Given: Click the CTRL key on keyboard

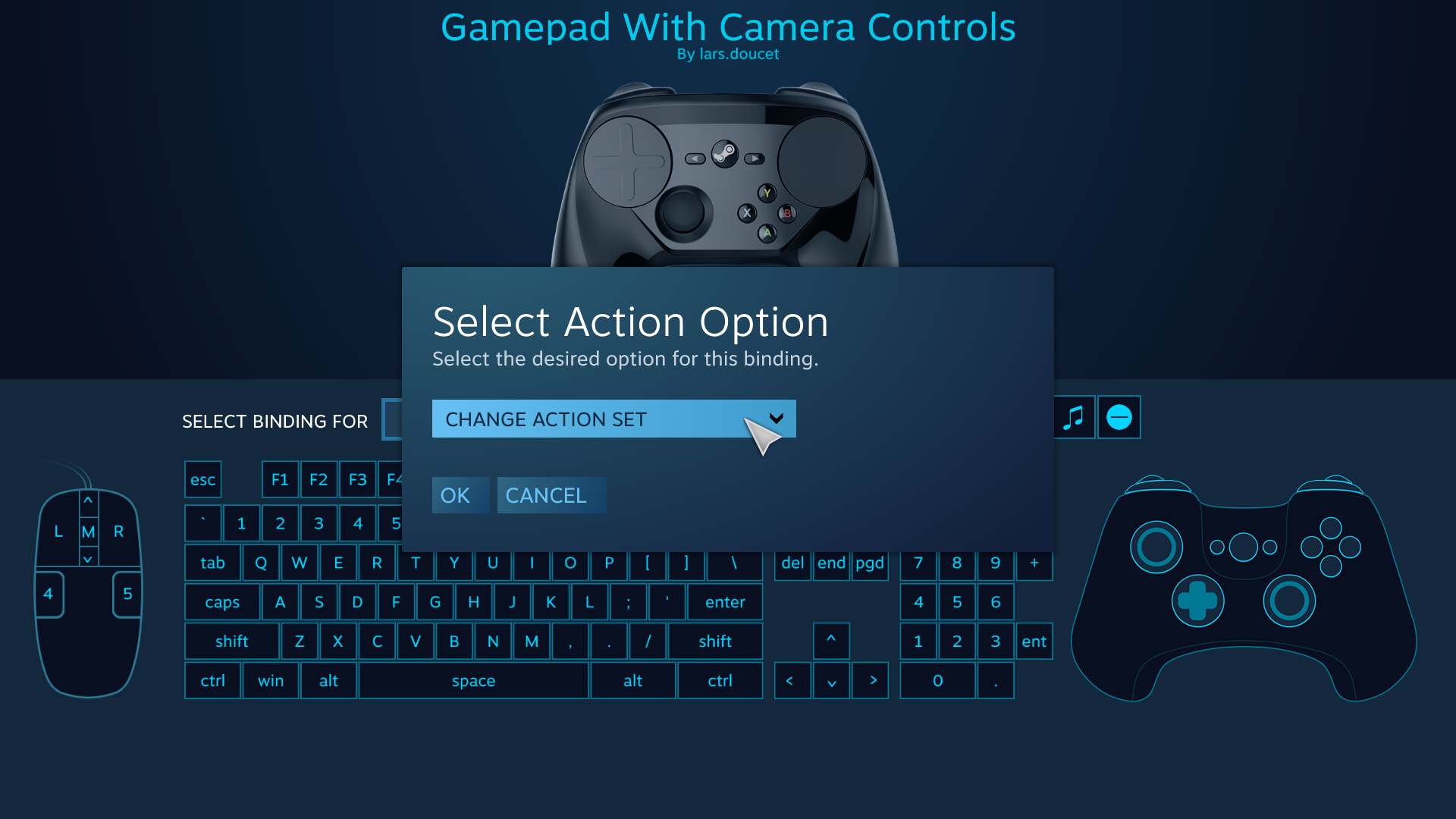Looking at the screenshot, I should [213, 680].
